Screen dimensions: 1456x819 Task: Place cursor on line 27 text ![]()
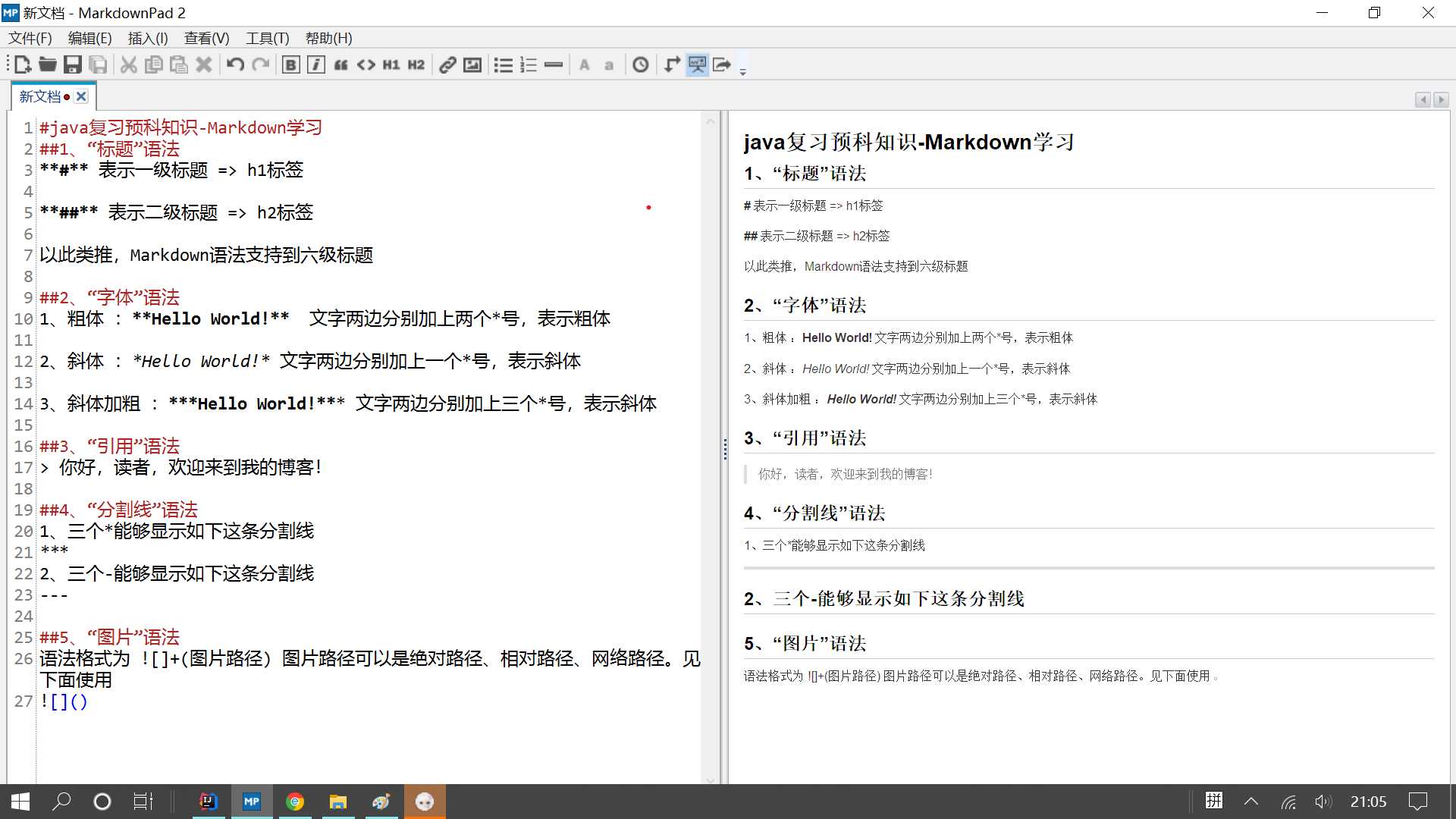point(64,701)
